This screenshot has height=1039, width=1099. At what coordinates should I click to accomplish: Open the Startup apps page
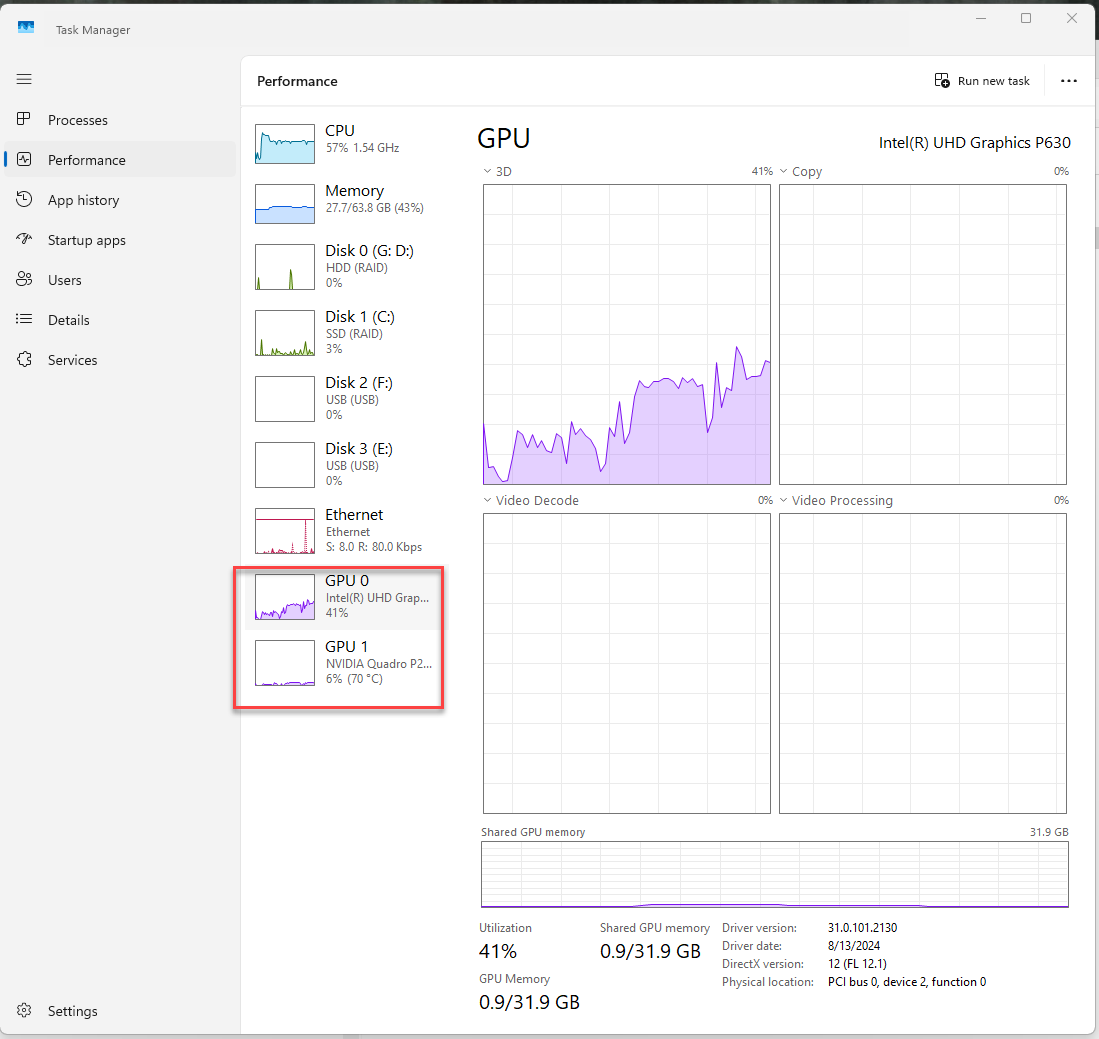[x=121, y=240]
